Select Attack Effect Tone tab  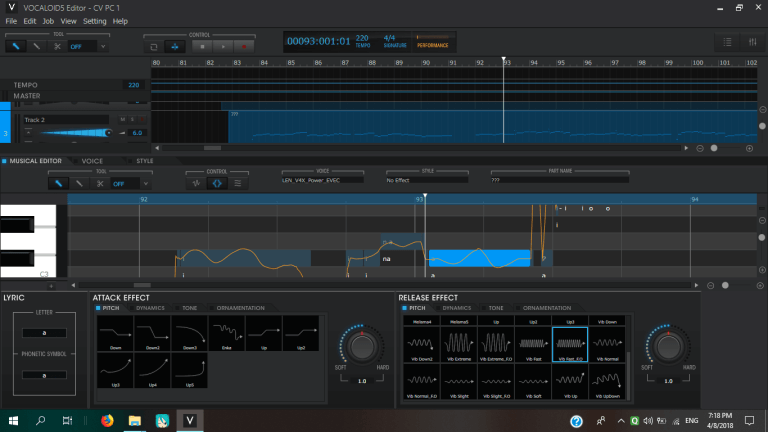187,308
